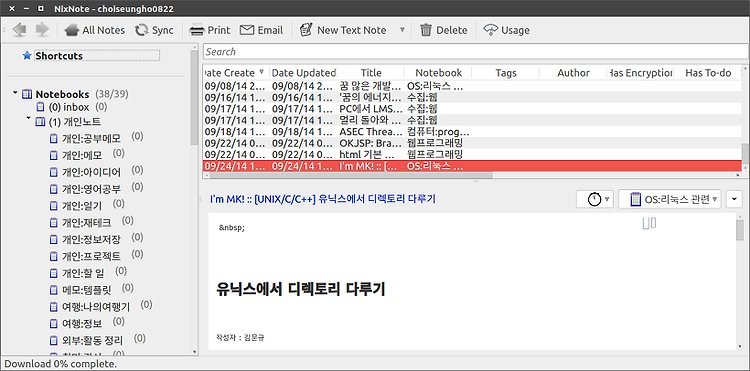The image size is (750, 371).
Task: Go back with the left arrow icon
Action: [x=20, y=30]
